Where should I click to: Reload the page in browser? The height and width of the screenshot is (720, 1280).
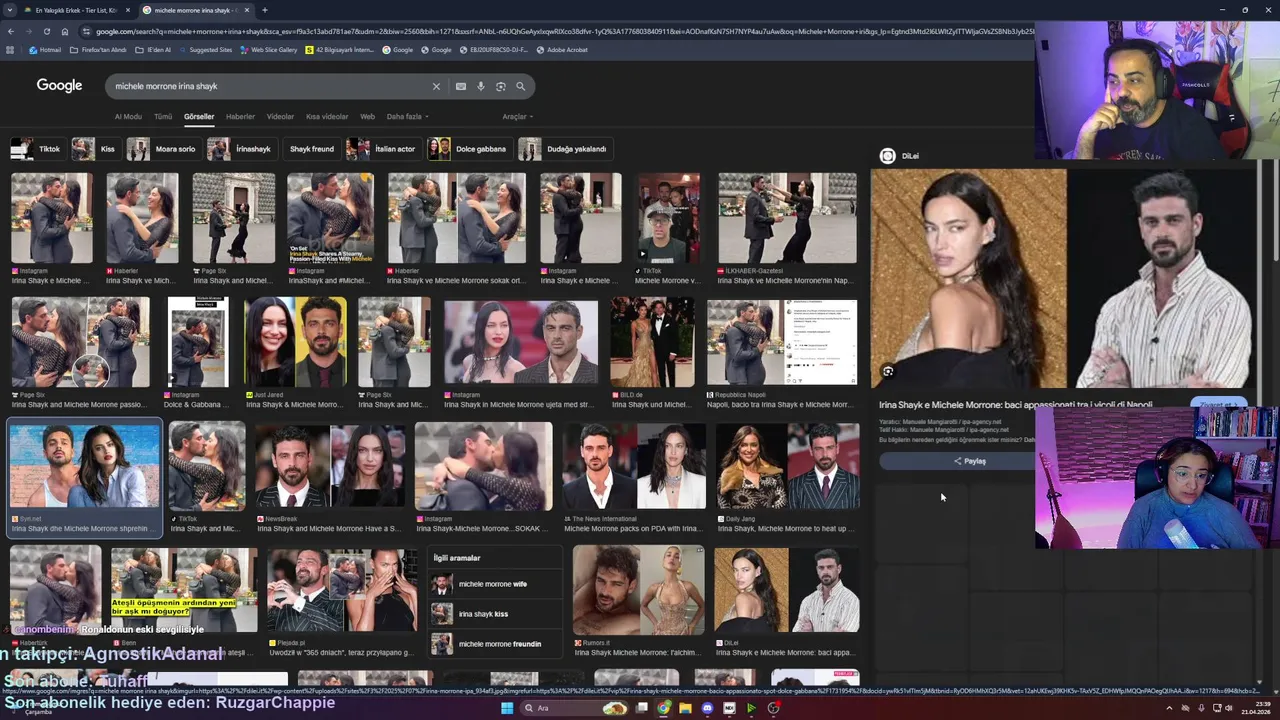46,31
